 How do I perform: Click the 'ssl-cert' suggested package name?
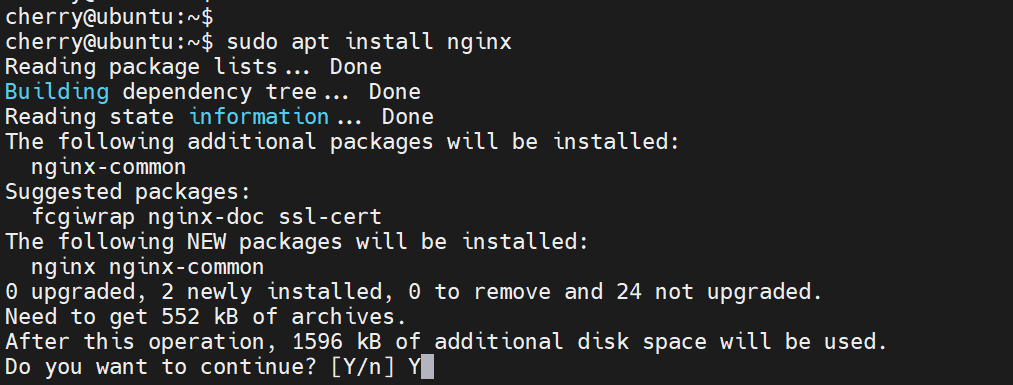[329, 217]
